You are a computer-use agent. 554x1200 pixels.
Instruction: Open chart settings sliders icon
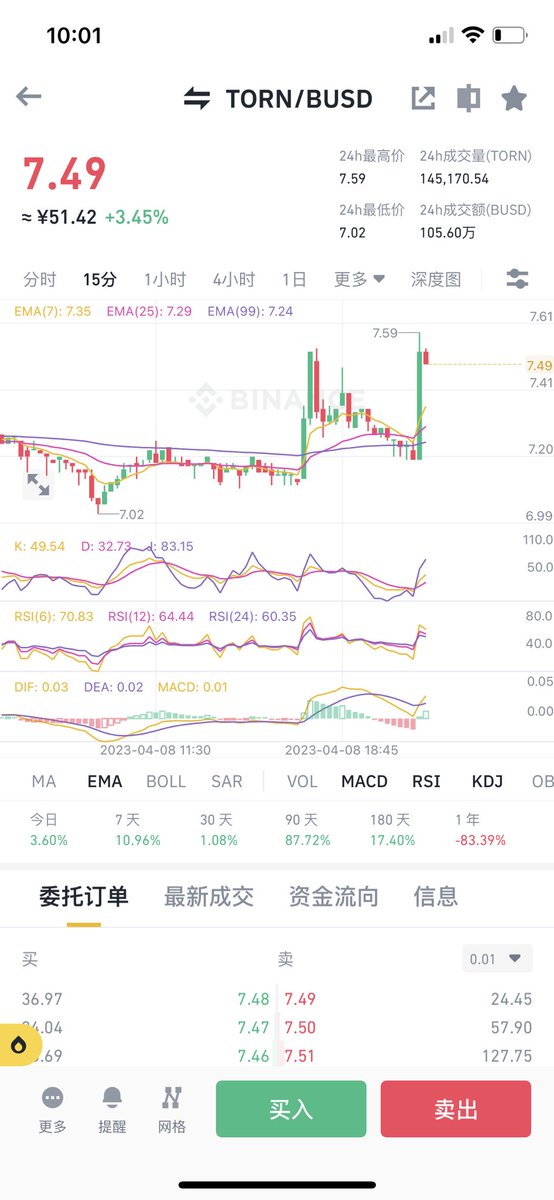(x=517, y=279)
